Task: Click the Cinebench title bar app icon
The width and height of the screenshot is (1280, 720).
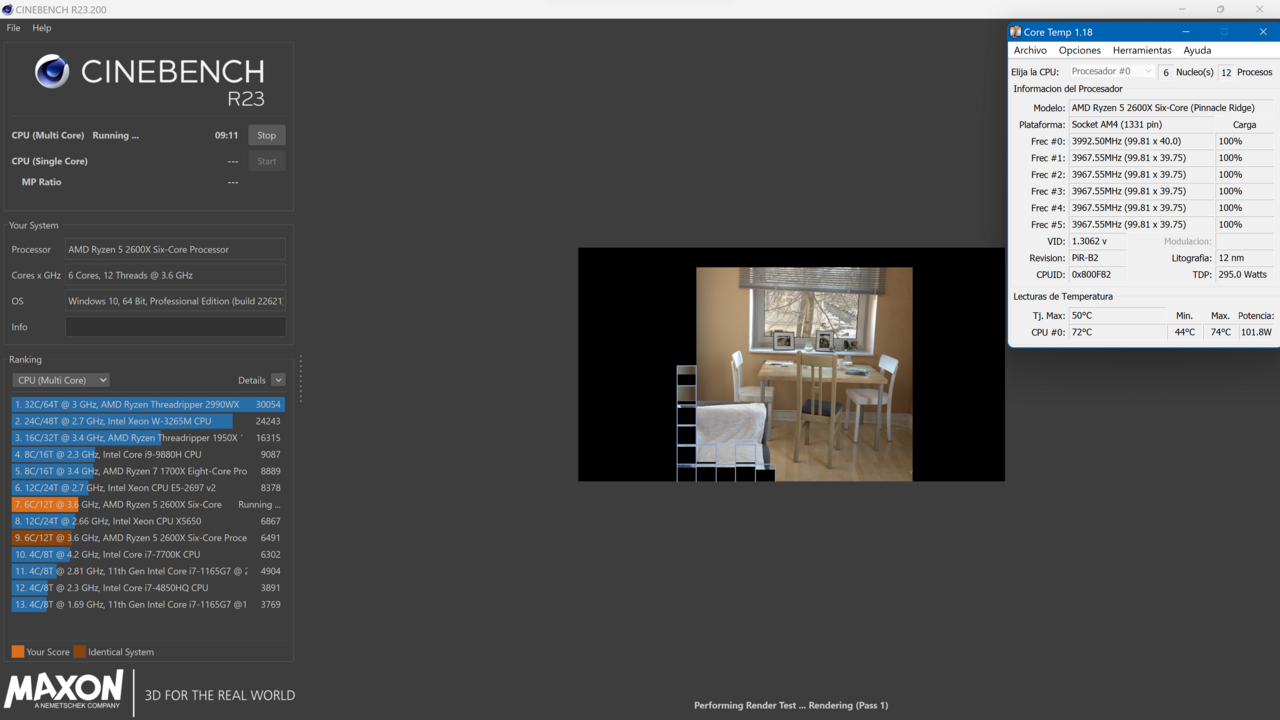Action: [8, 9]
